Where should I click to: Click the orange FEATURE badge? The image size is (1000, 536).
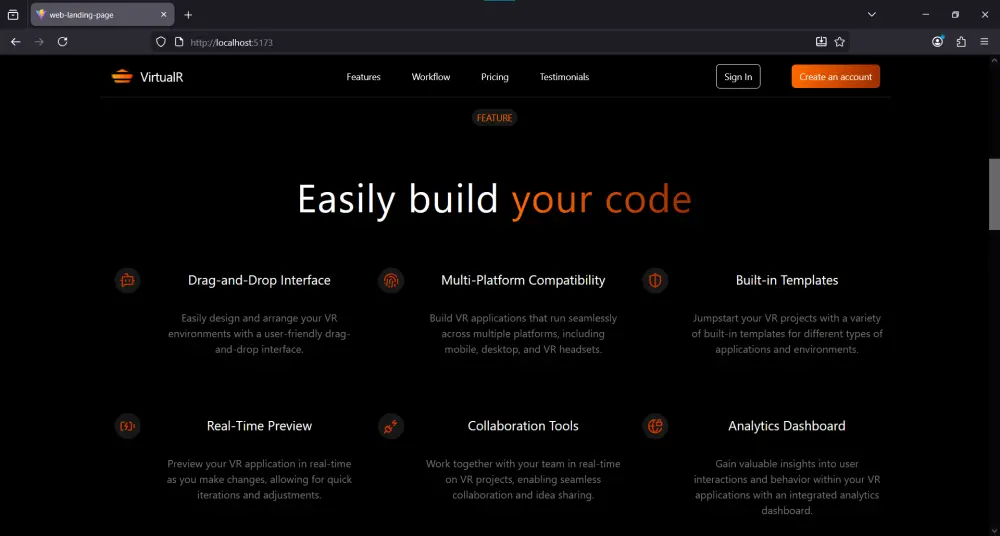pos(494,118)
